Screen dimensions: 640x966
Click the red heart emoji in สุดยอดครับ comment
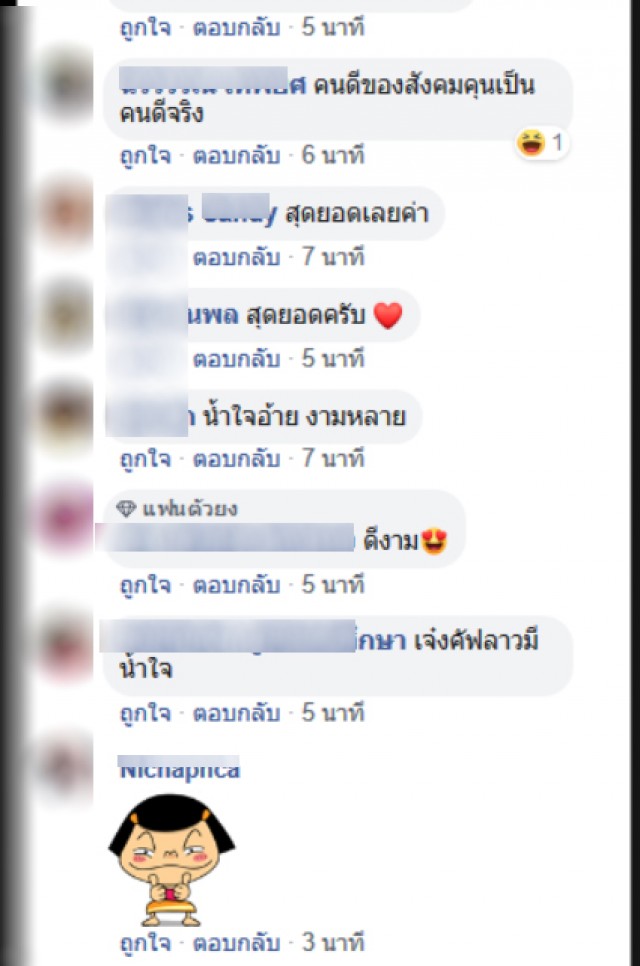tap(388, 315)
